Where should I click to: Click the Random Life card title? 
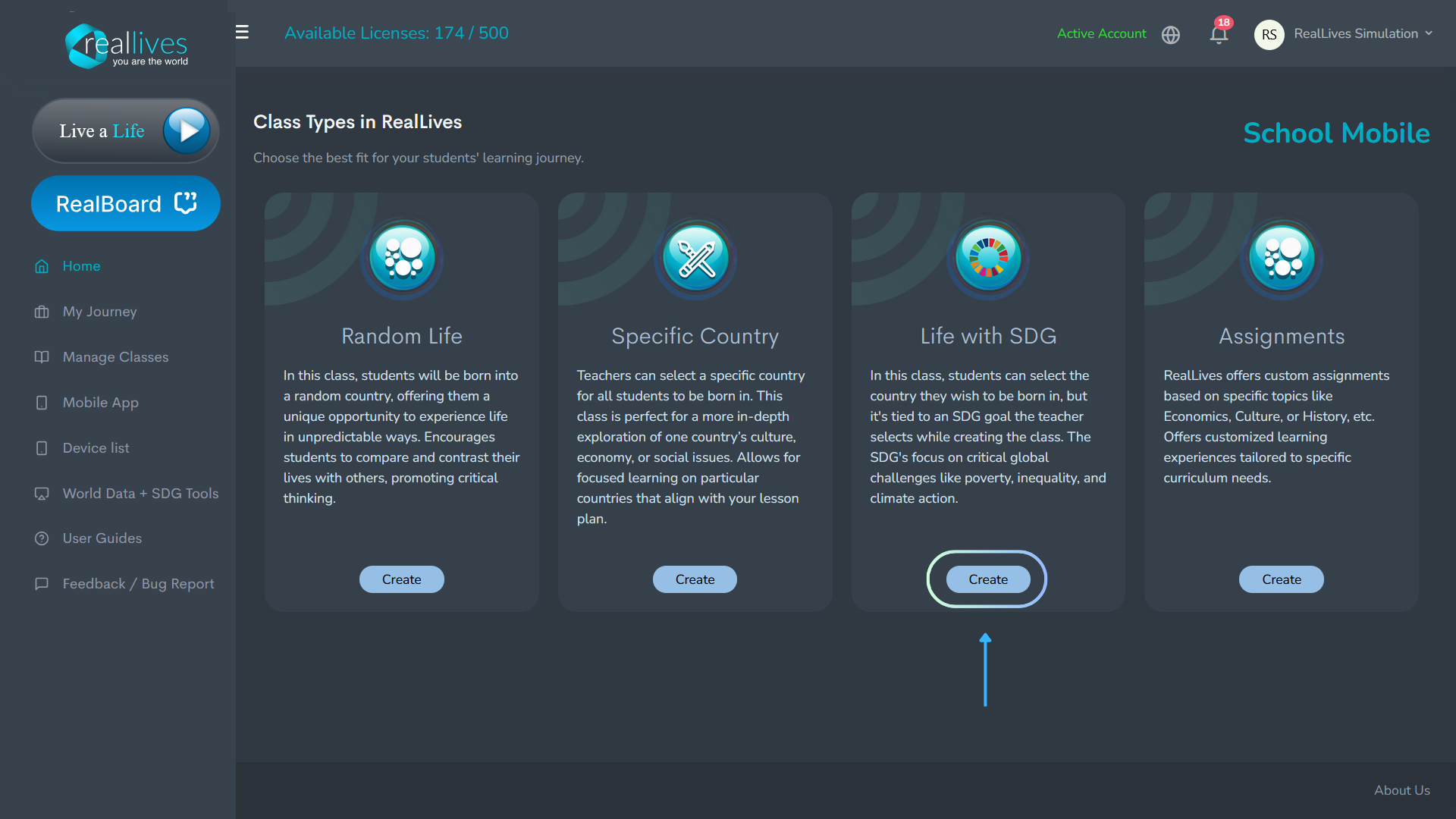tap(402, 336)
